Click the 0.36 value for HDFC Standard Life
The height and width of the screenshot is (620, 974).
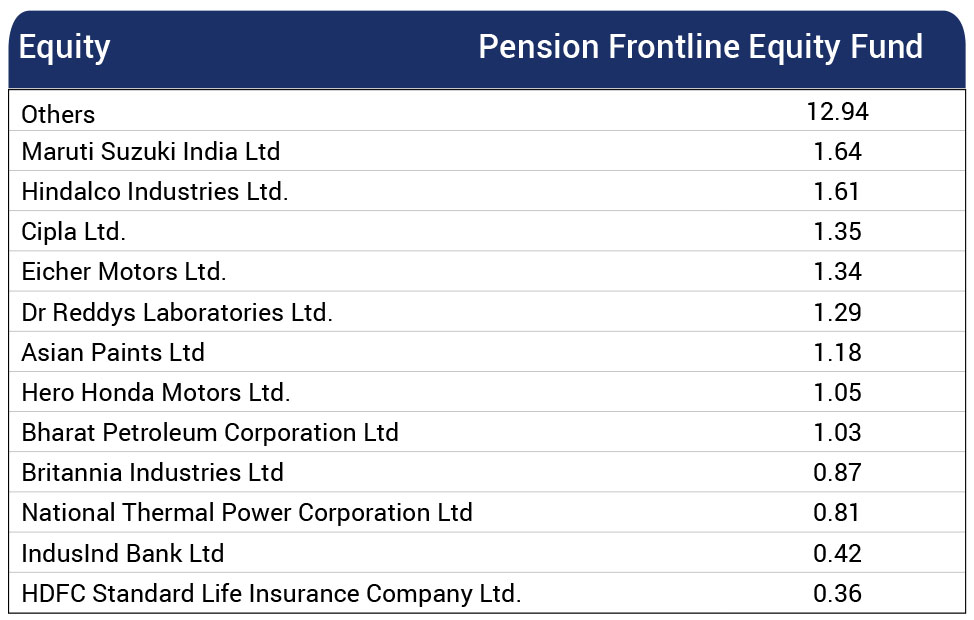point(837,593)
